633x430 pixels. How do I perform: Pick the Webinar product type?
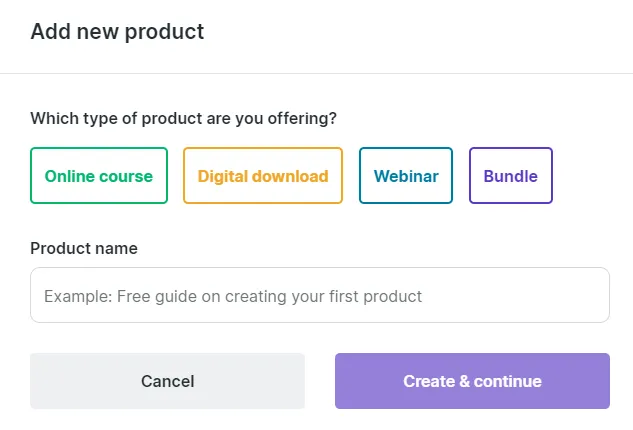pos(406,176)
